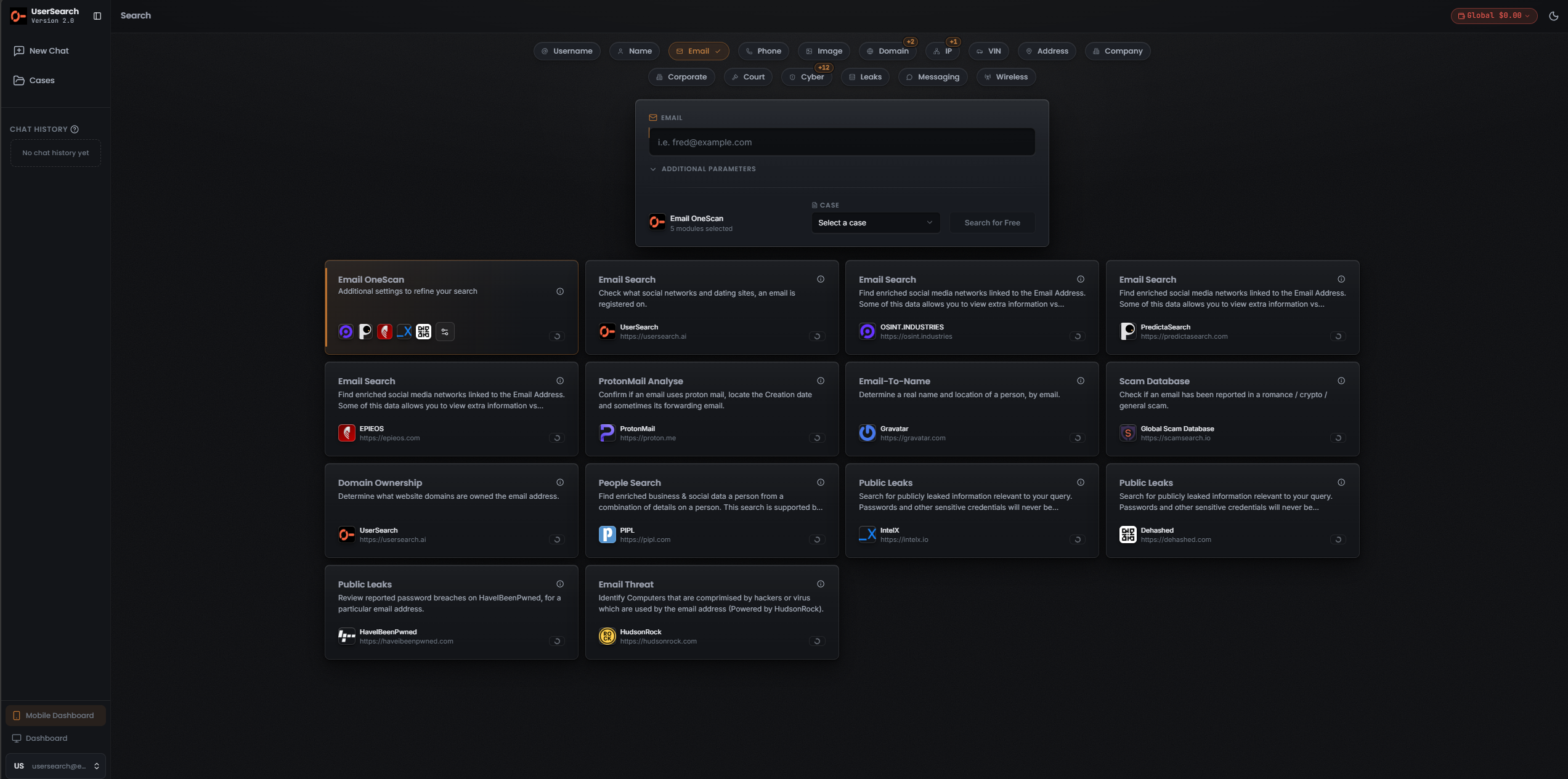The height and width of the screenshot is (779, 1568).
Task: Click the Dehashed icon in Email OneScan card
Action: 423,332
